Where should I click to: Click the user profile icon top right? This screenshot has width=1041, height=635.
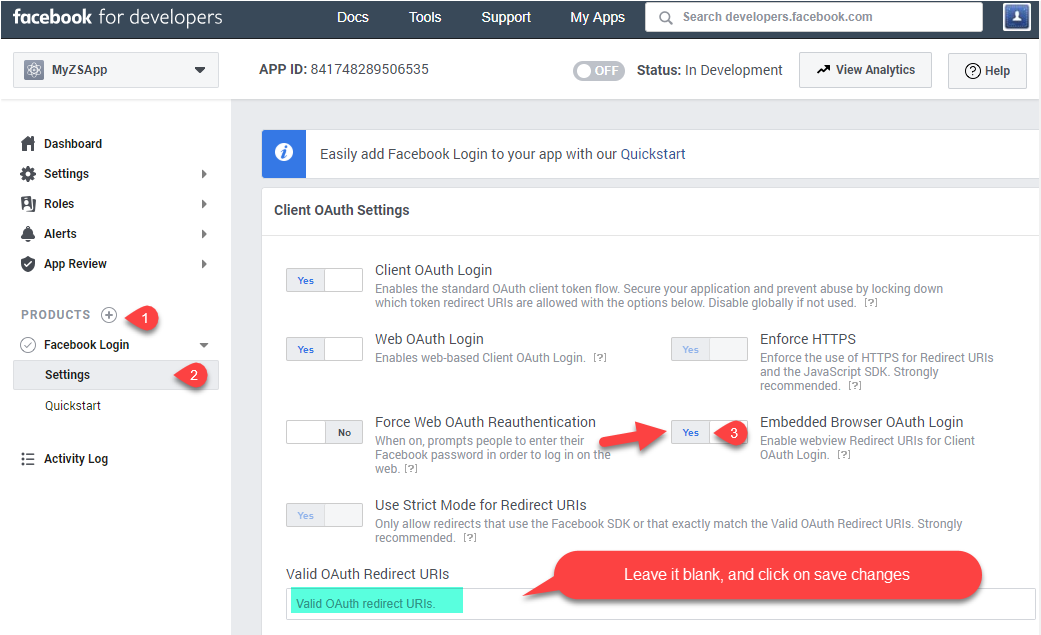tap(1016, 17)
